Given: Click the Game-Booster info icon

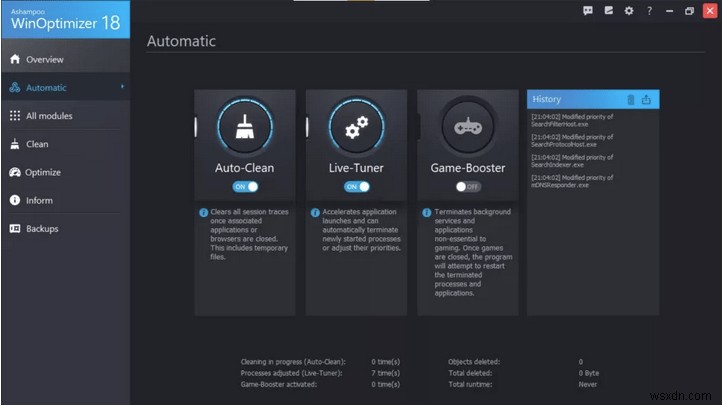Looking at the screenshot, I should (x=427, y=212).
